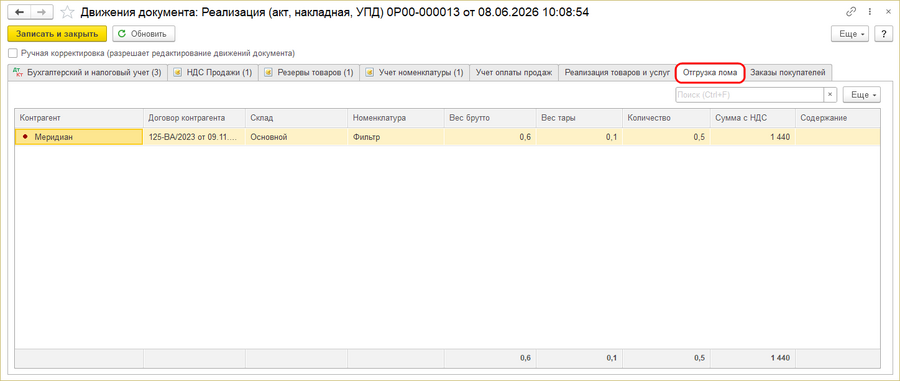Click register icon on Учет номенклатуры tab
Screen dimensions: 900x381
pos(369,73)
